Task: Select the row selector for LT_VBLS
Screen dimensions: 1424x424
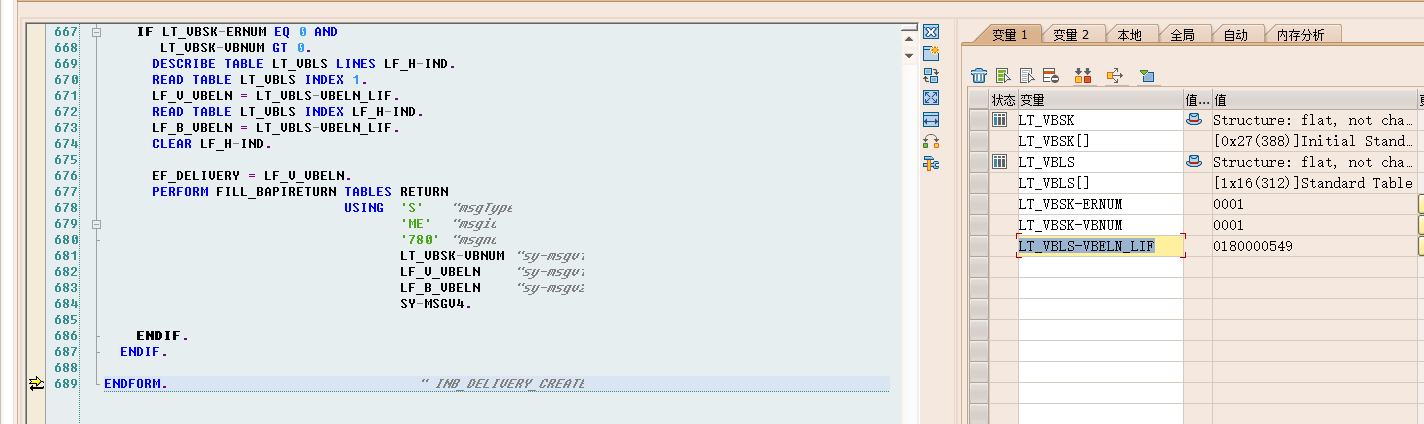Action: 978,162
